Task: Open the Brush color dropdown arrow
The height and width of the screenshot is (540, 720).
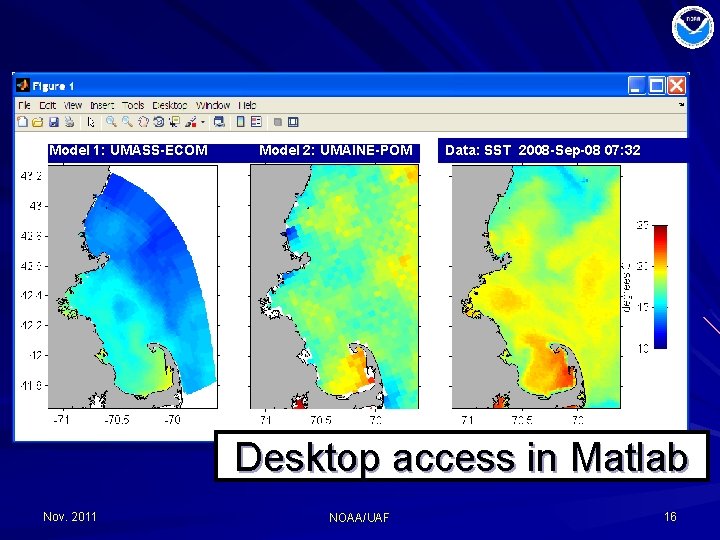Action: click(x=203, y=122)
